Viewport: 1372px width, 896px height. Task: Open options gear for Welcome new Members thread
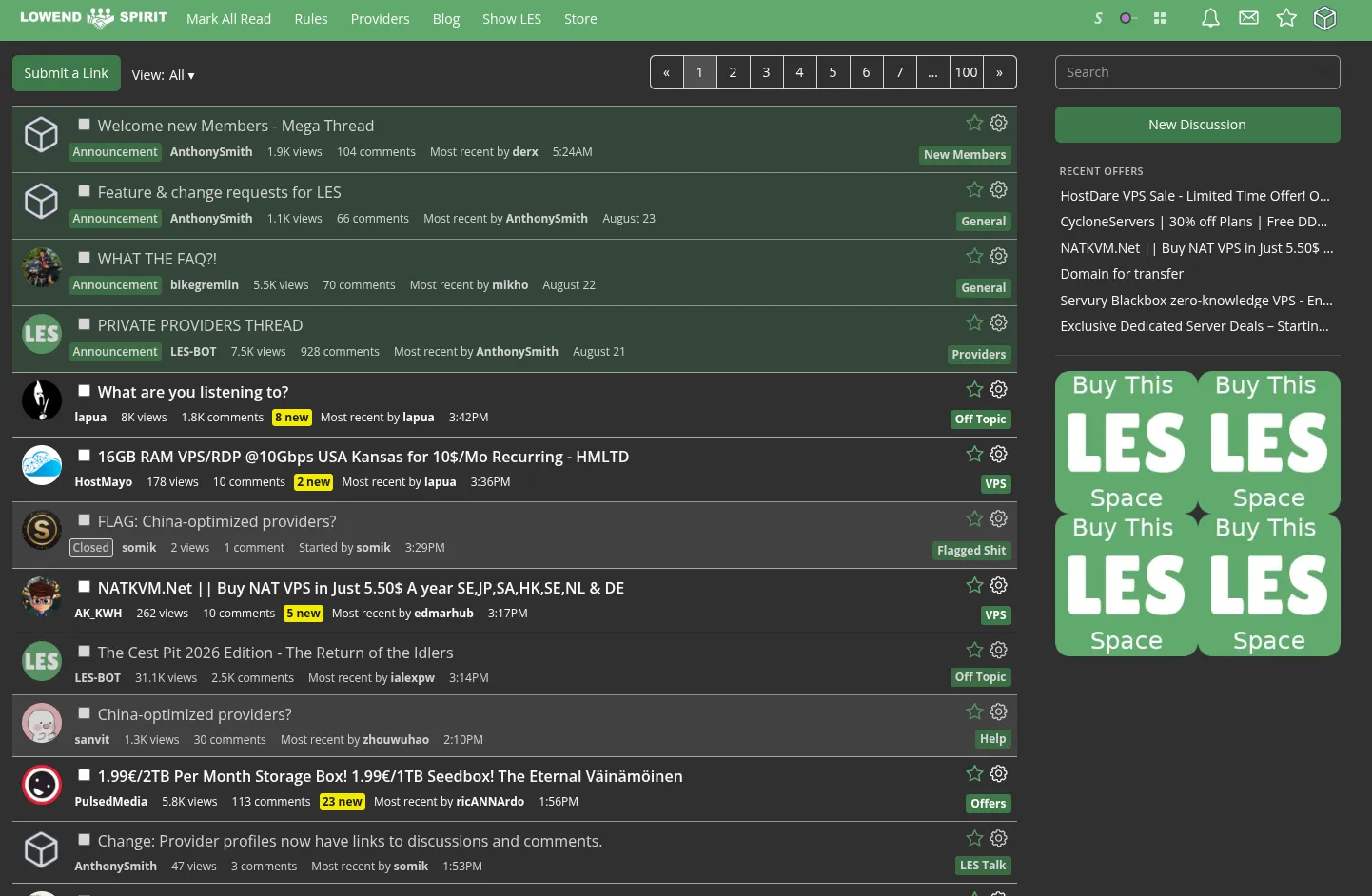coord(998,123)
